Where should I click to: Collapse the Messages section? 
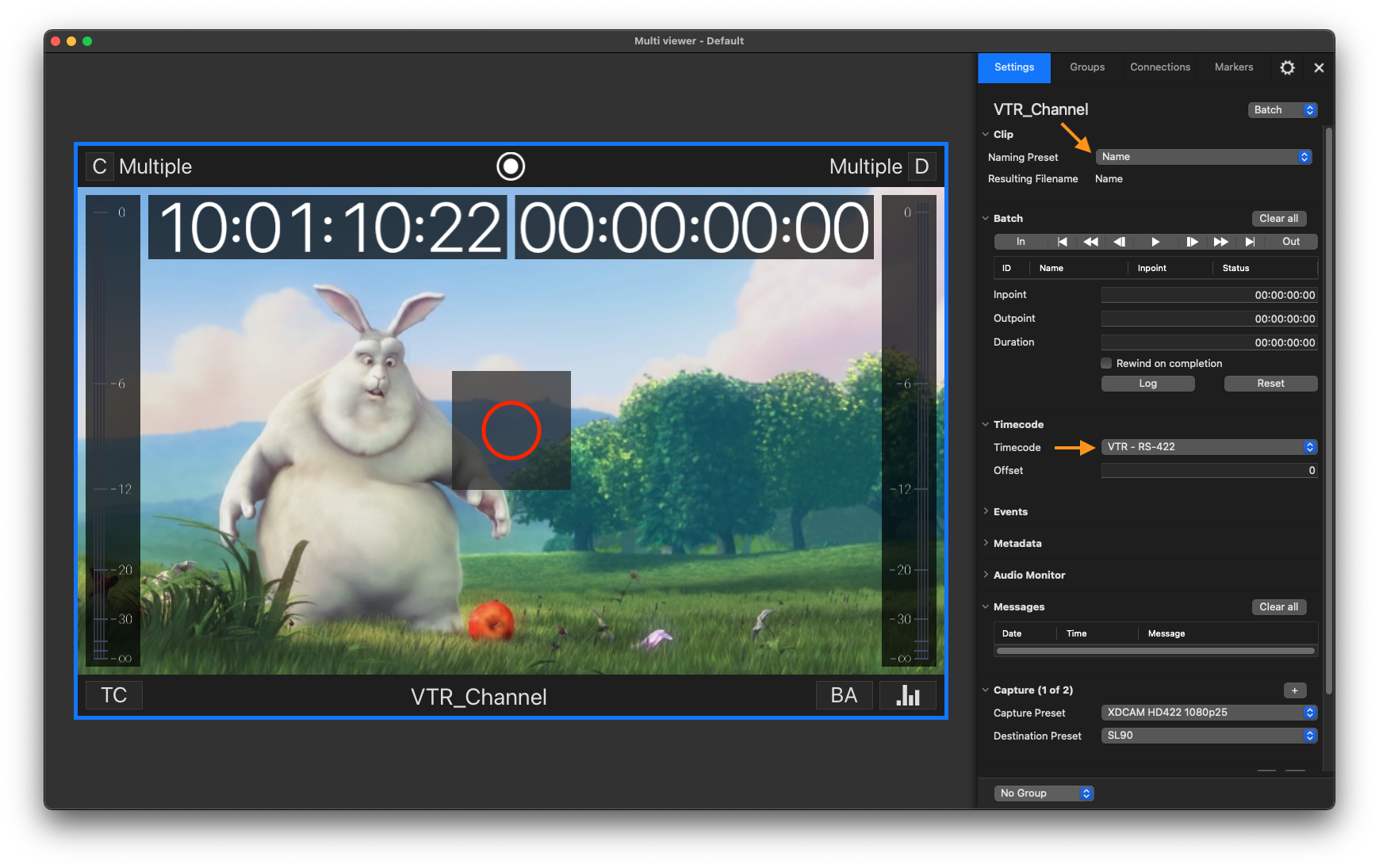986,607
